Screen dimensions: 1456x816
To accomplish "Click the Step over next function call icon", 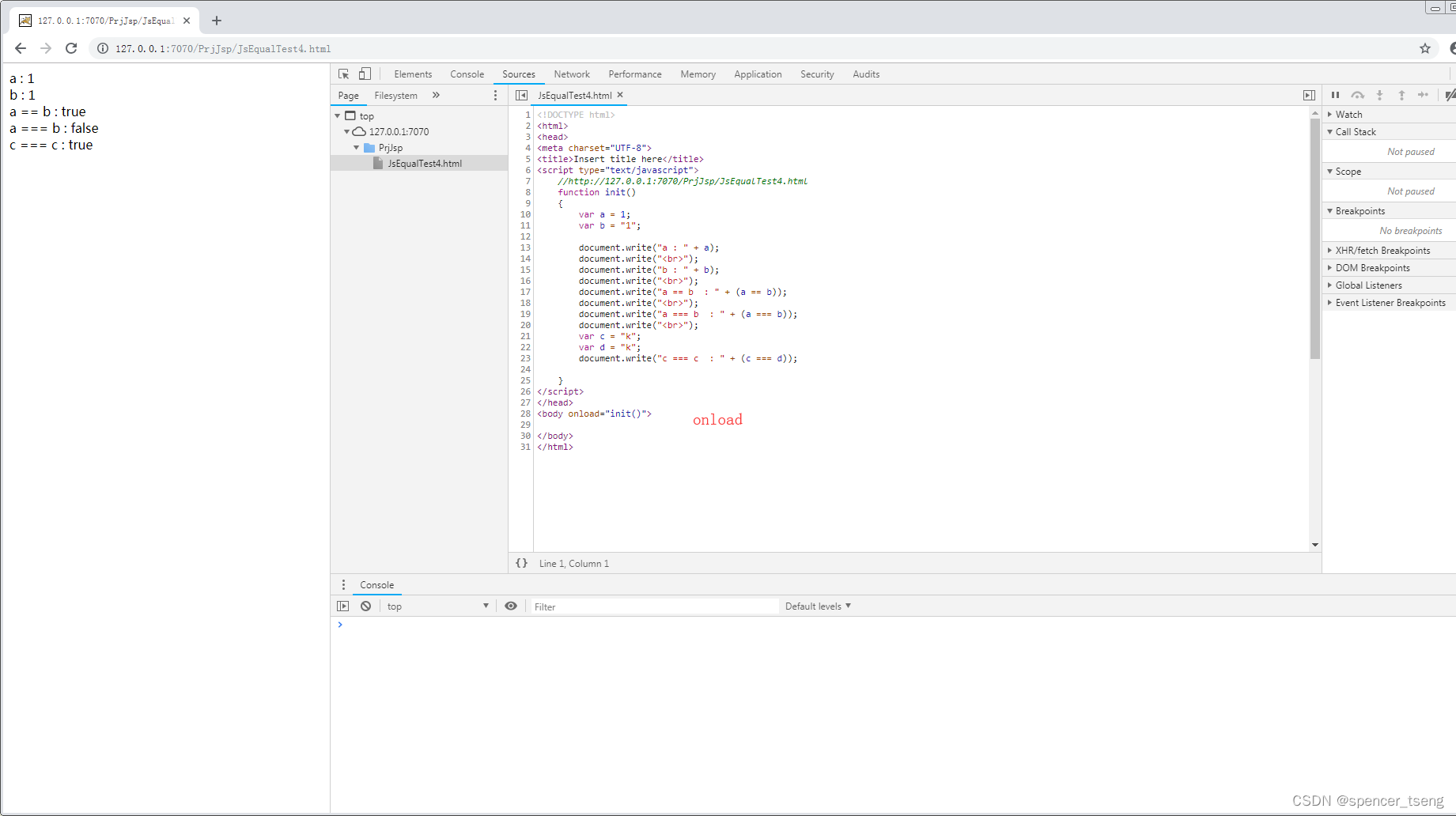I will [x=1358, y=95].
